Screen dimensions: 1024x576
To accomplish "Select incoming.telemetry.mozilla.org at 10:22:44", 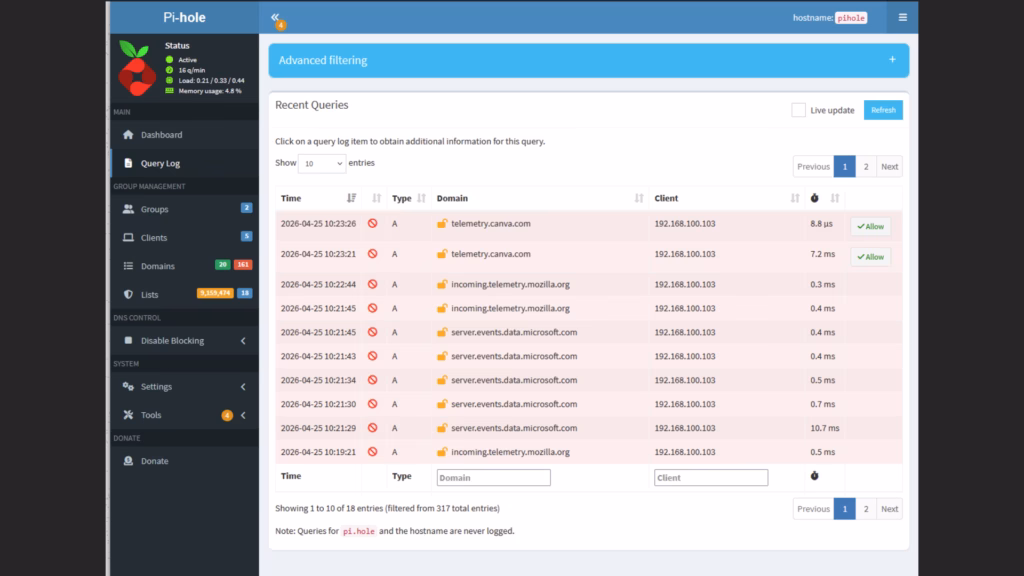I will pos(510,285).
